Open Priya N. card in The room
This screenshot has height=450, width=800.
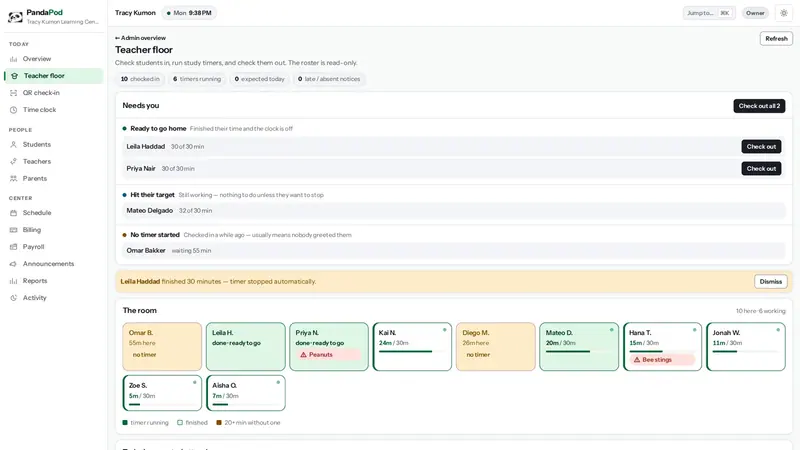[x=329, y=346]
